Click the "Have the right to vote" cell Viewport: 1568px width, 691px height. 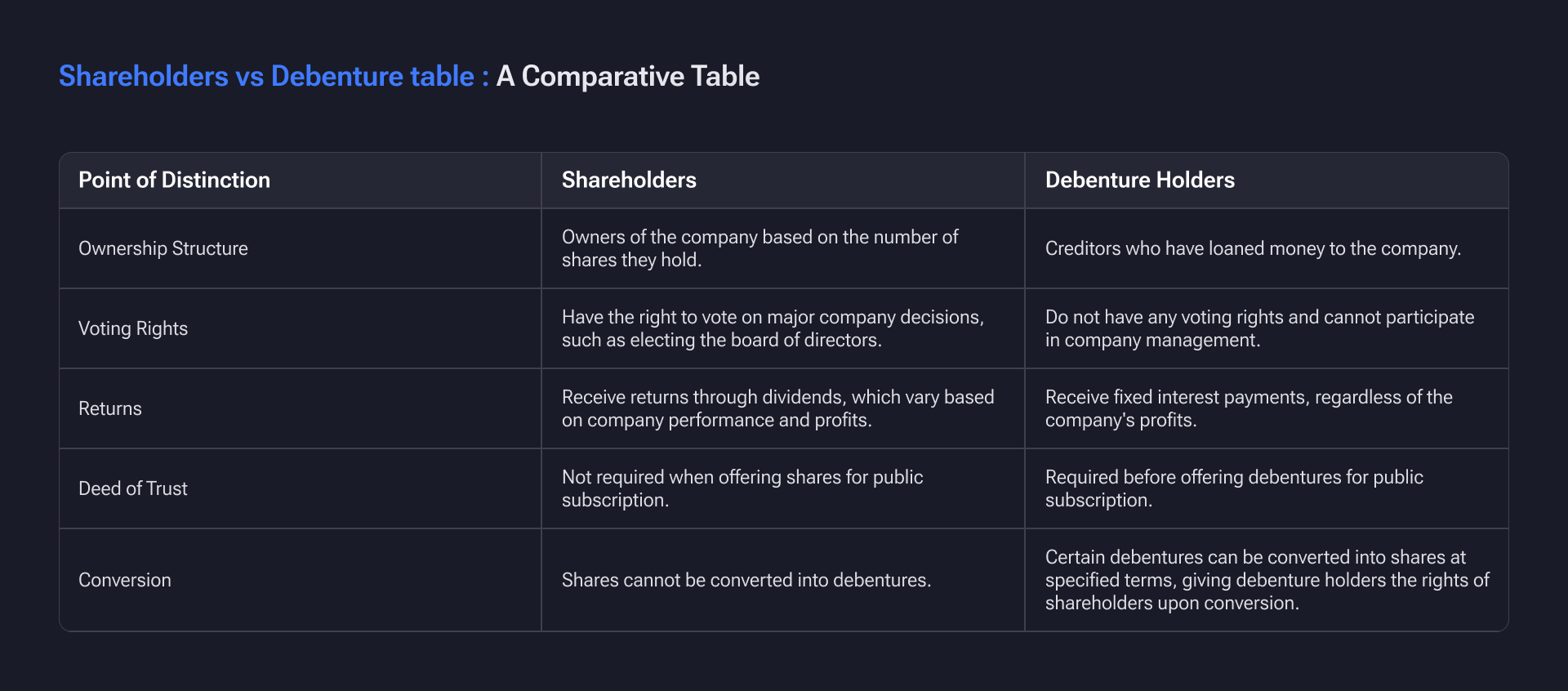pyautogui.click(x=773, y=328)
